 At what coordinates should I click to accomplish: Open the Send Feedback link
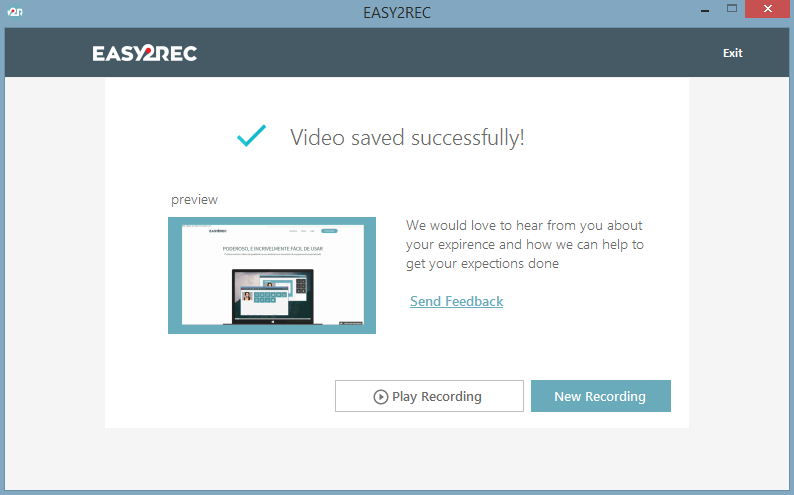coord(456,301)
